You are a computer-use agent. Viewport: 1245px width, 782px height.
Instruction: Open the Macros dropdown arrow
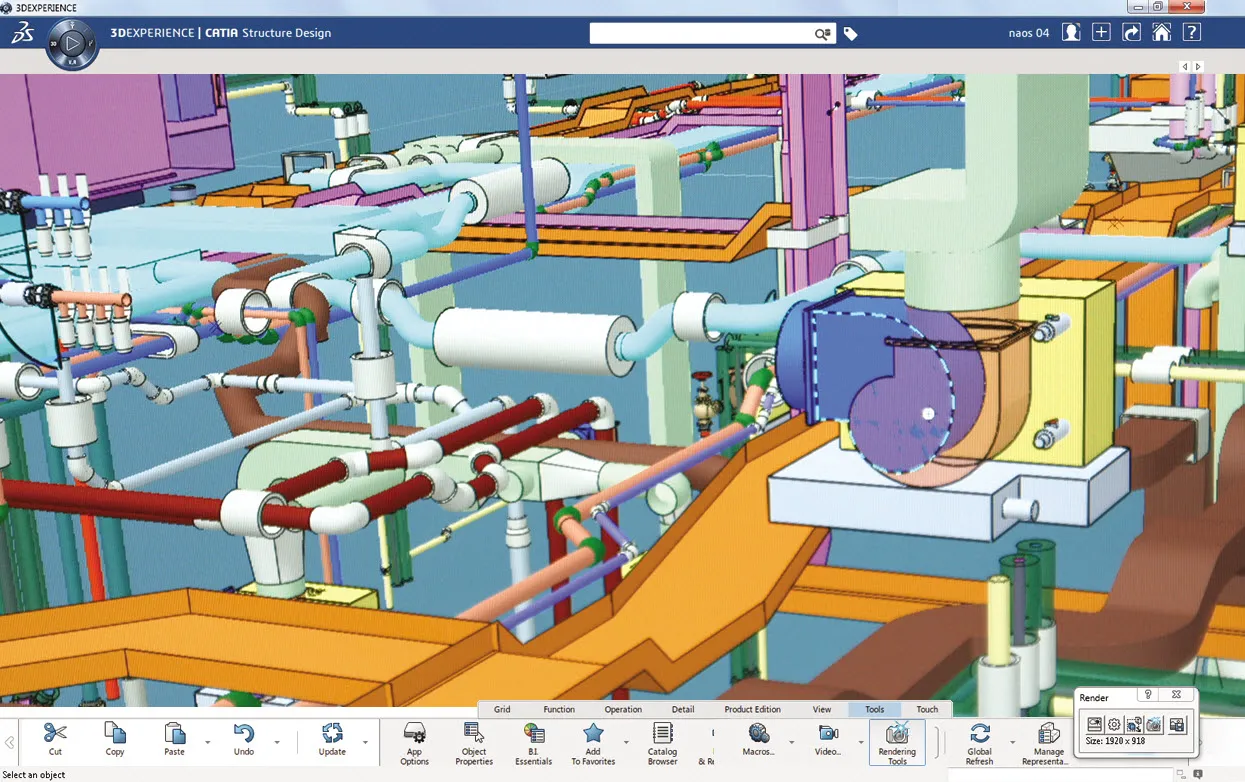click(791, 742)
